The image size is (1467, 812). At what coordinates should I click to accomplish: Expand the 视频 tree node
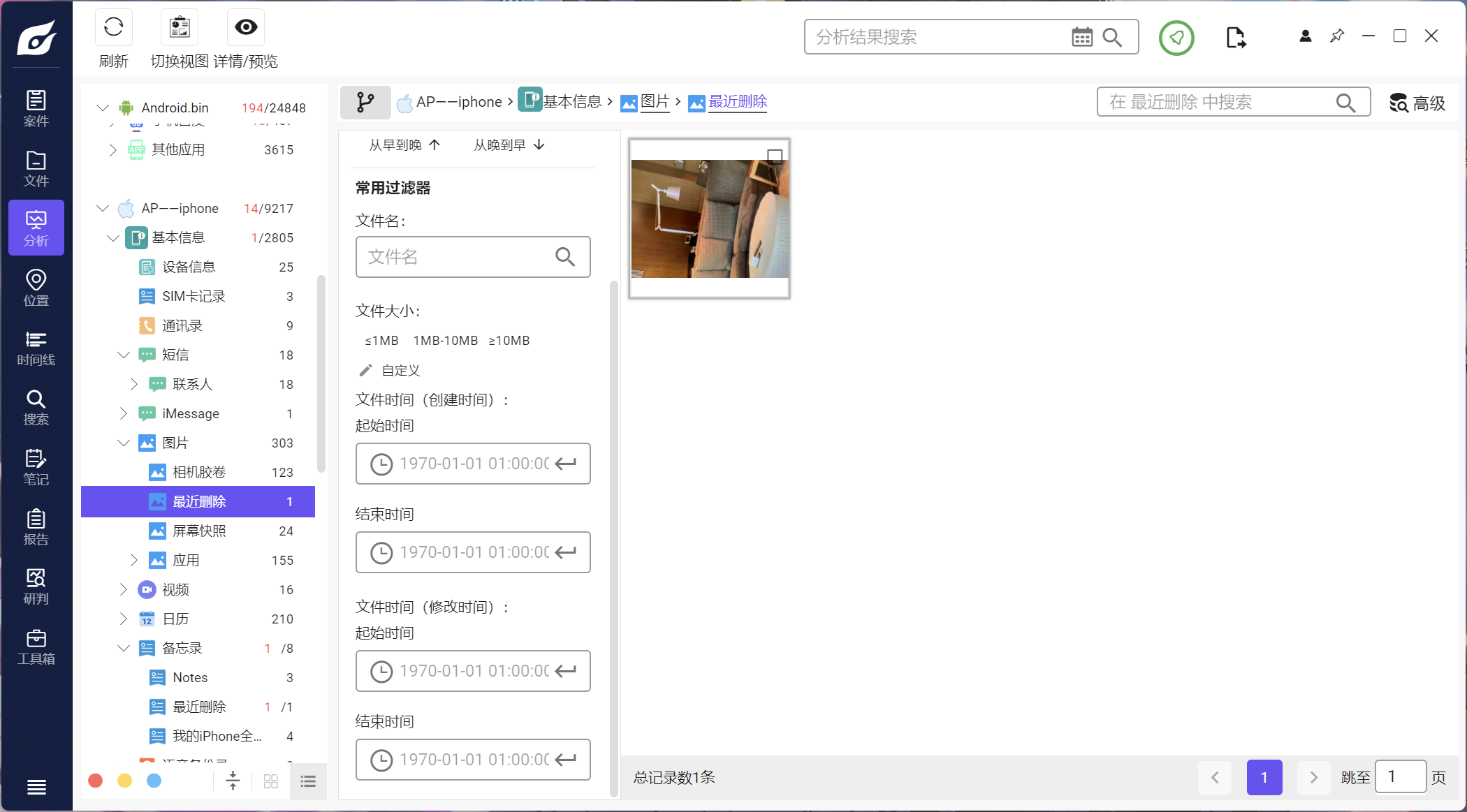pyautogui.click(x=123, y=589)
